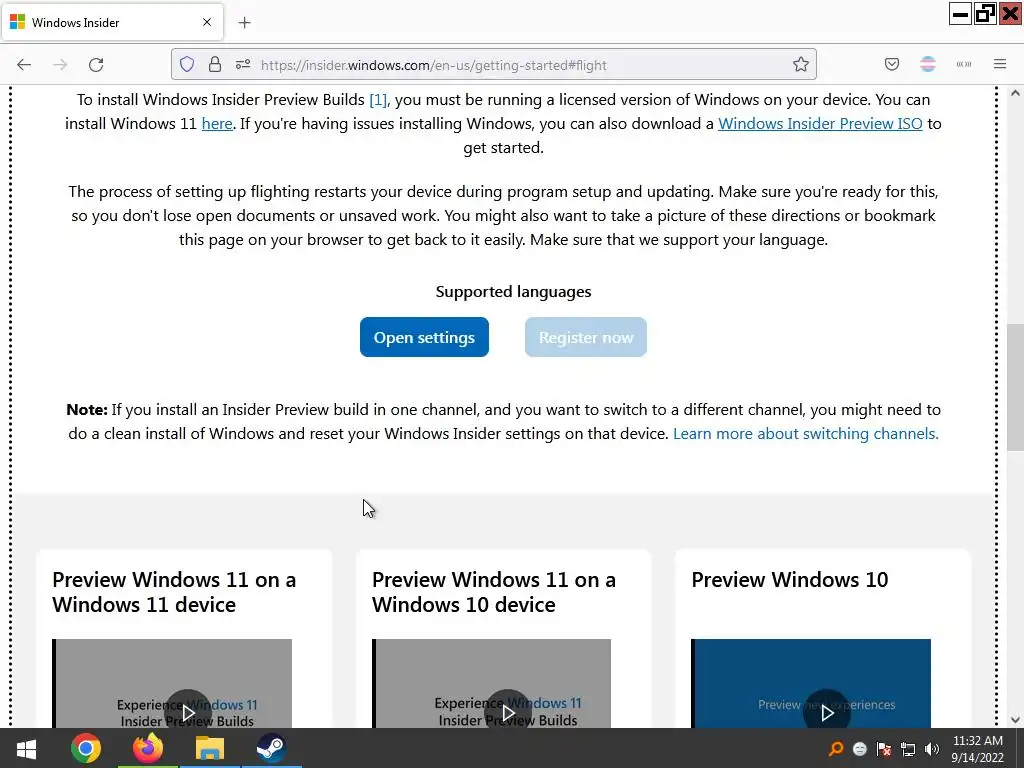Screen dimensions: 1024x768
Task: Reload the current page
Action: tap(96, 65)
